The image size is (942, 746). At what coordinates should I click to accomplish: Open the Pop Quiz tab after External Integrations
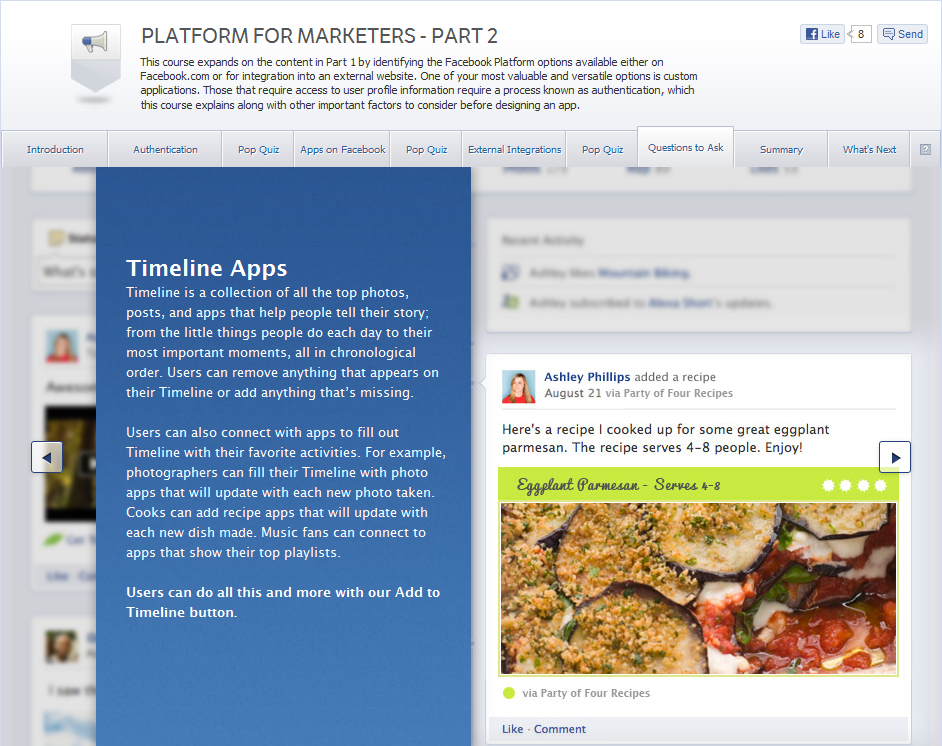(602, 149)
